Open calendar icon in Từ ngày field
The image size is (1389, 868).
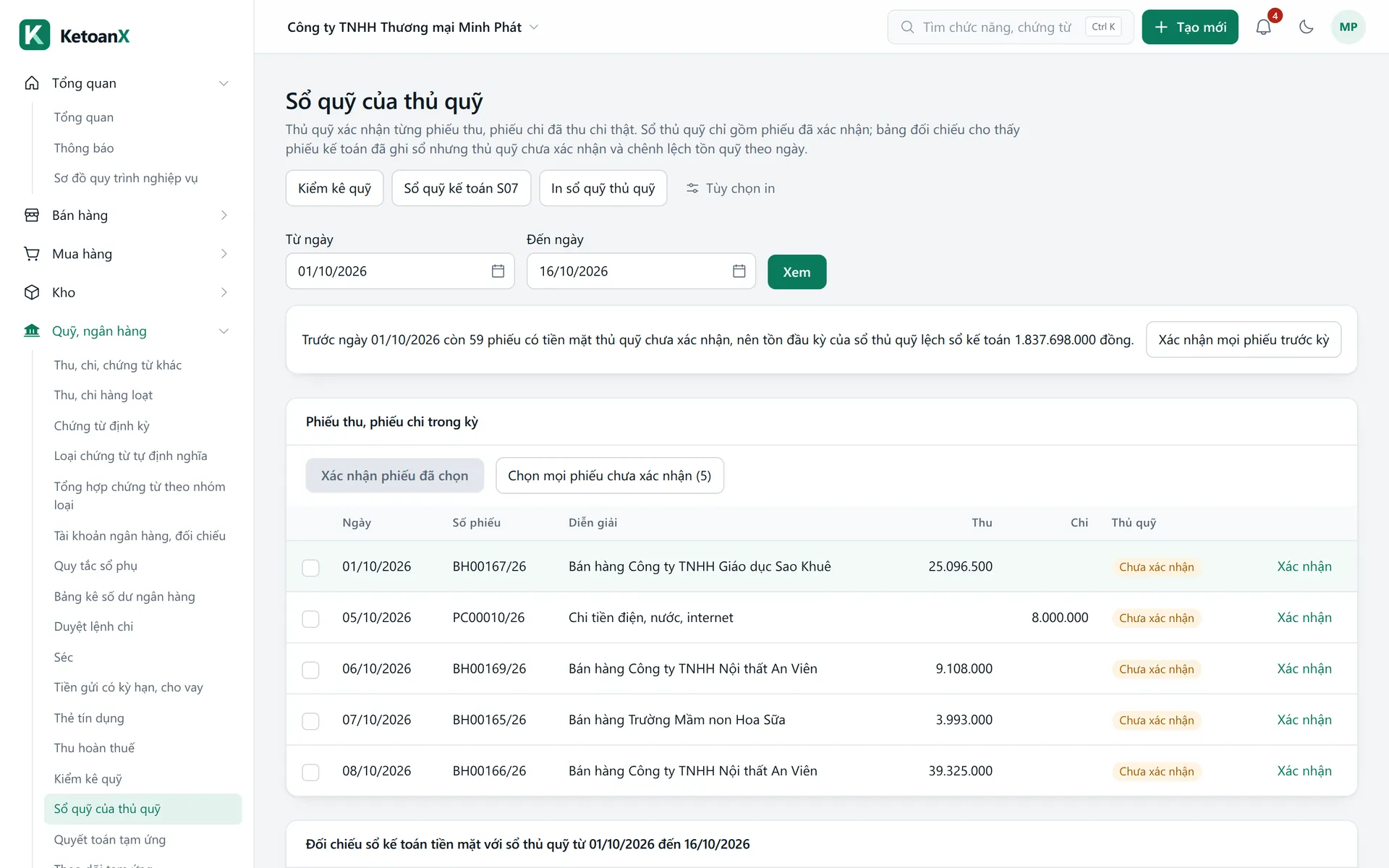(498, 271)
